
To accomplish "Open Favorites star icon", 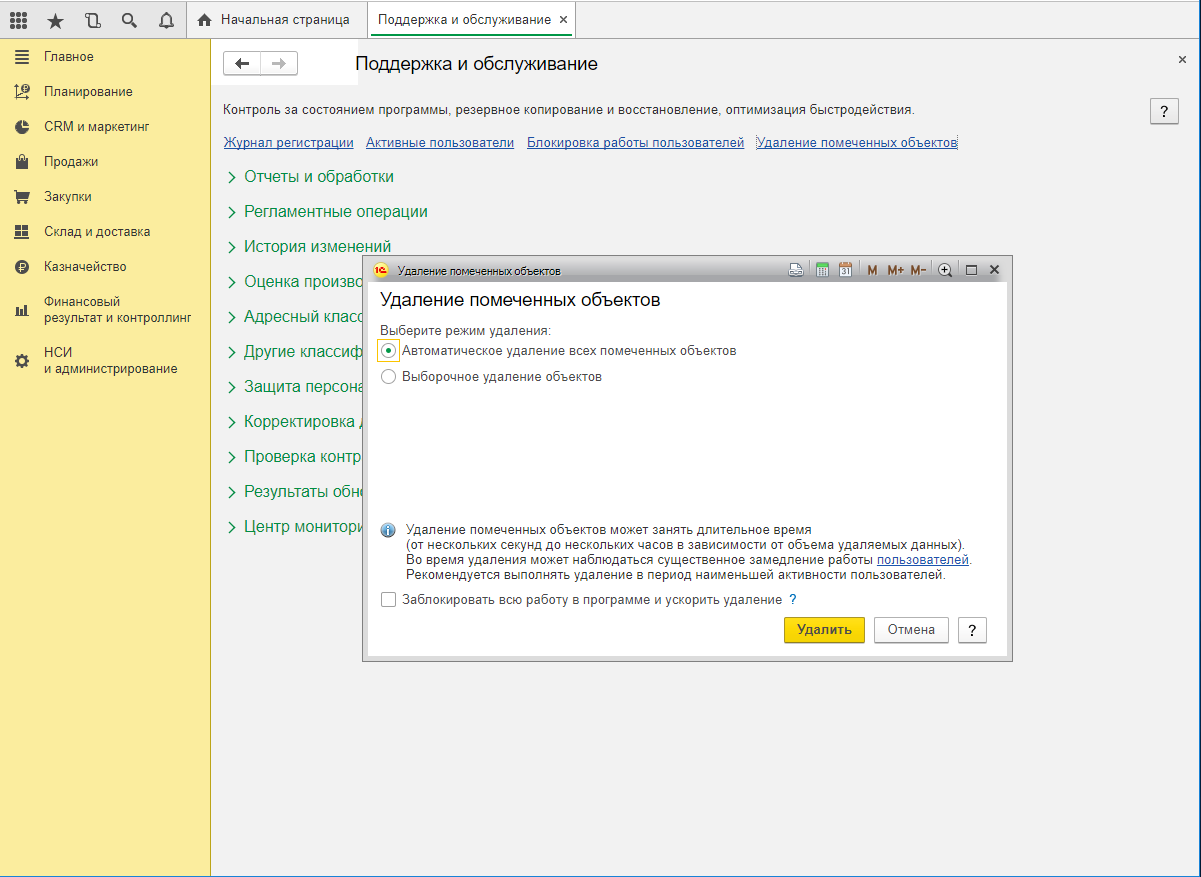I will tap(55, 19).
